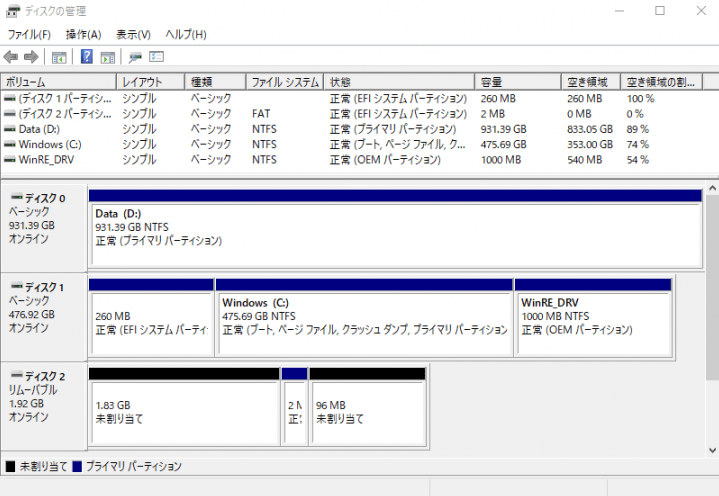Image resolution: width=719 pixels, height=496 pixels.
Task: Click the ディスク 2 removable disk icon
Action: pos(17,375)
